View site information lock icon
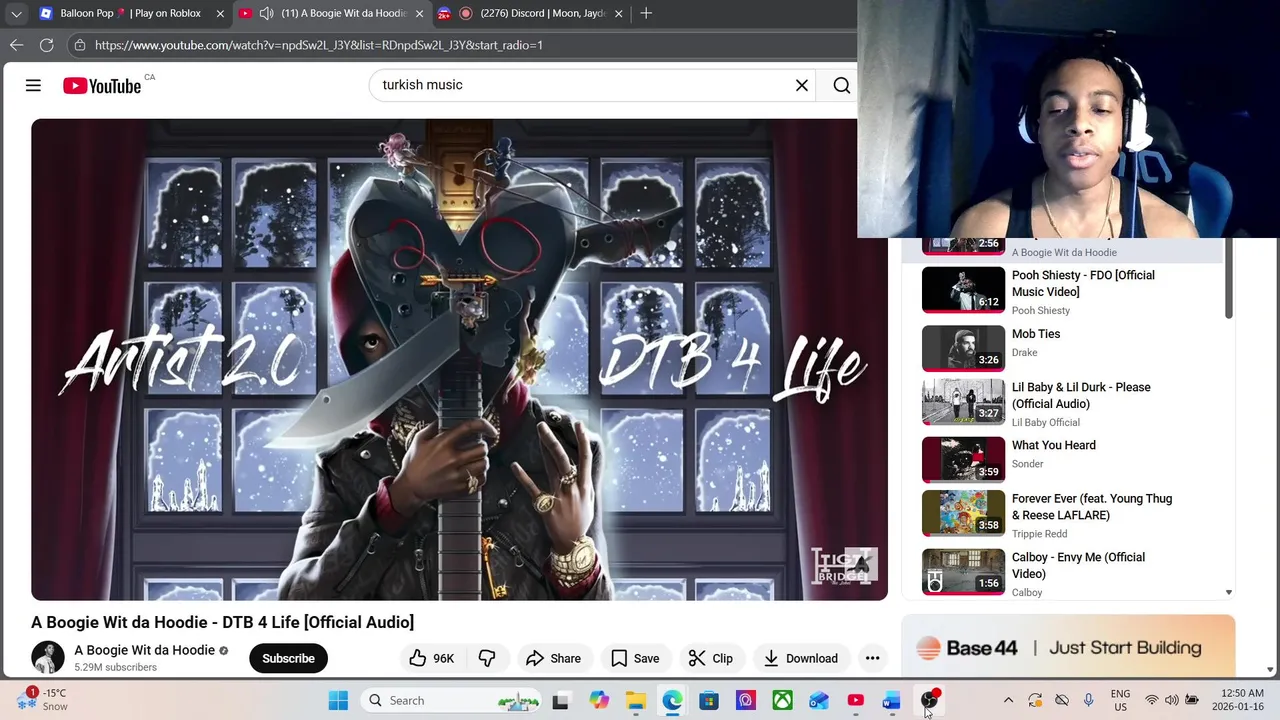The height and width of the screenshot is (720, 1280). [x=80, y=45]
